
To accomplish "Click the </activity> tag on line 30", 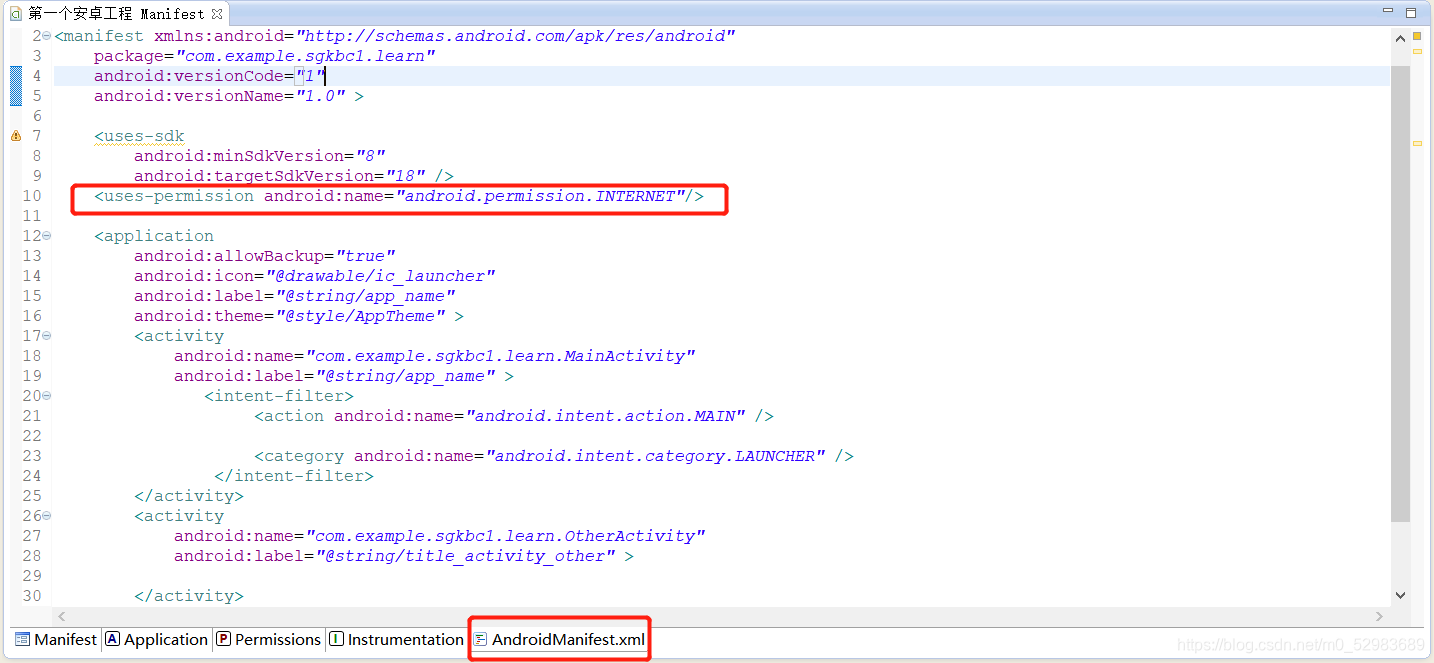I will tap(189, 596).
